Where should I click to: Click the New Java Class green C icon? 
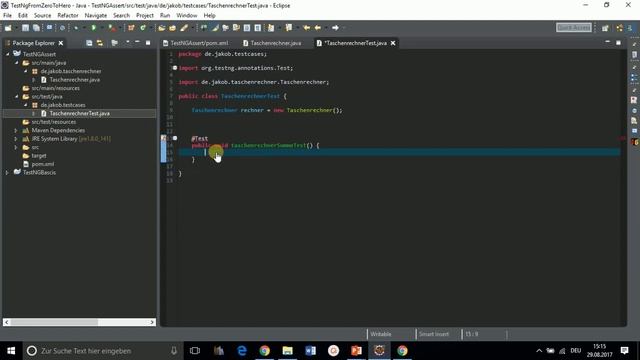(x=143, y=28)
